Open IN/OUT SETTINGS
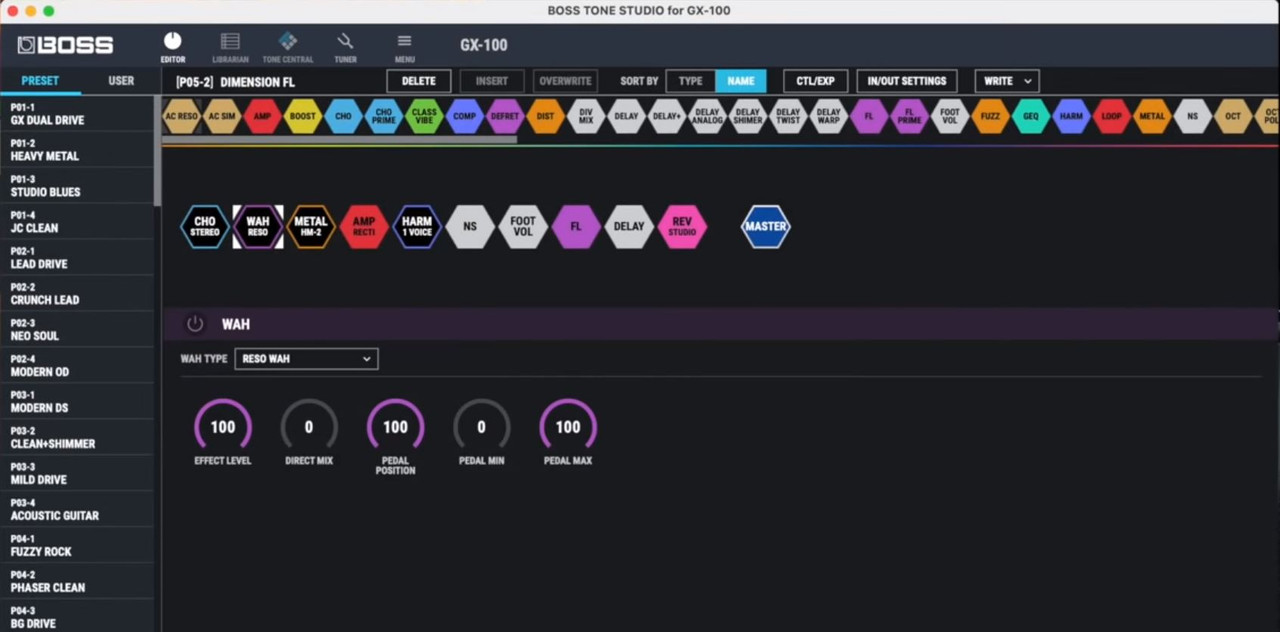Screen dimensions: 1280x632 (x=907, y=81)
